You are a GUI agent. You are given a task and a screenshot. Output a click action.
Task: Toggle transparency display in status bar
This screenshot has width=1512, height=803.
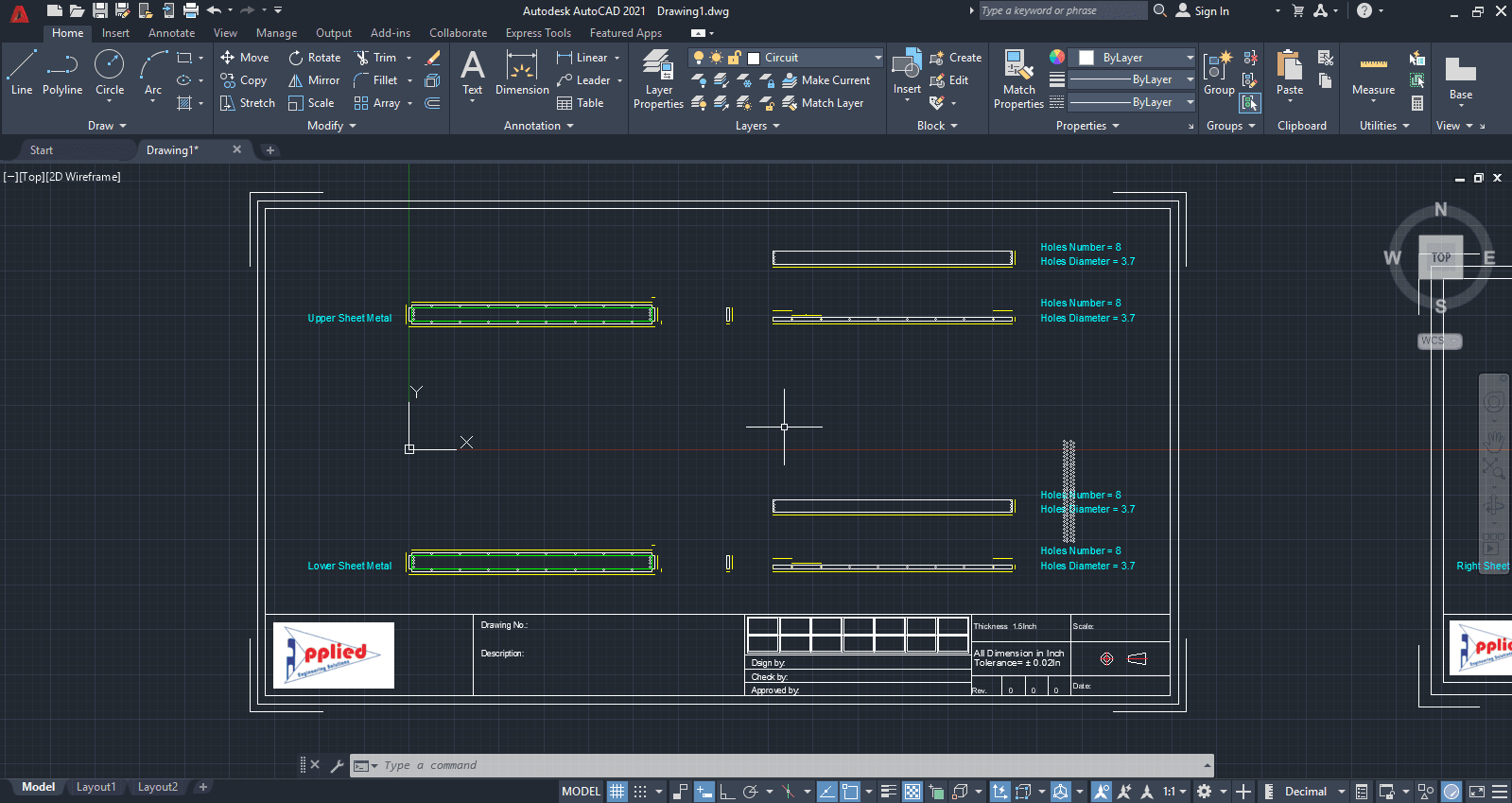912,792
